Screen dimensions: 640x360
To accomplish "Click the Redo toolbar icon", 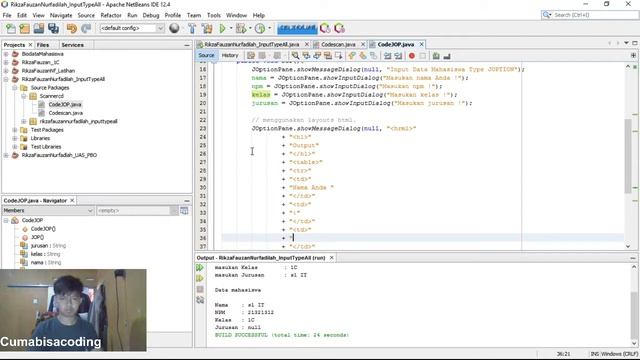I will [x=86, y=28].
